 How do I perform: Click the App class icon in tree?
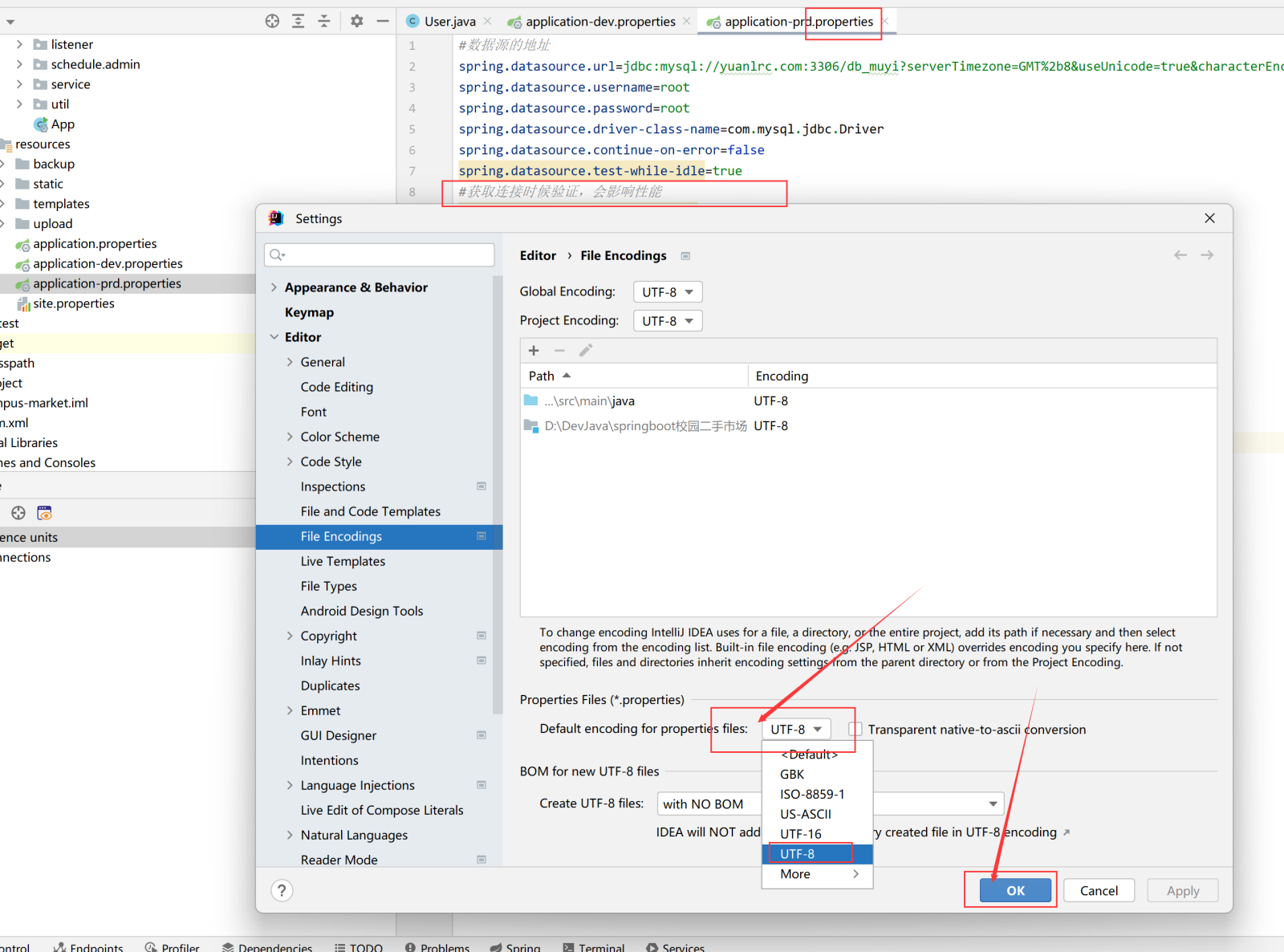(40, 124)
